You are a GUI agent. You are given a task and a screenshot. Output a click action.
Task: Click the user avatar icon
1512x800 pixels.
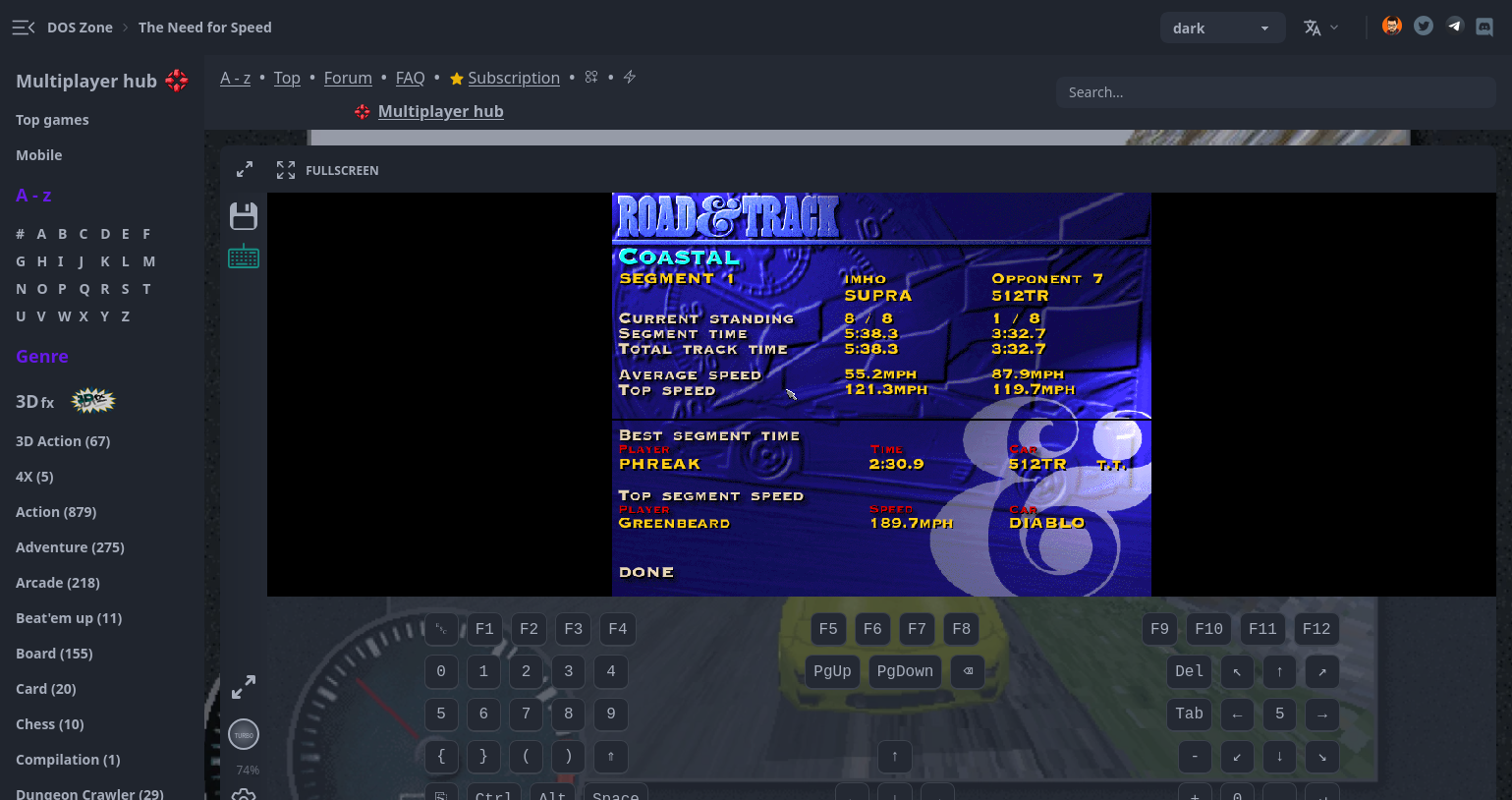[x=1392, y=27]
